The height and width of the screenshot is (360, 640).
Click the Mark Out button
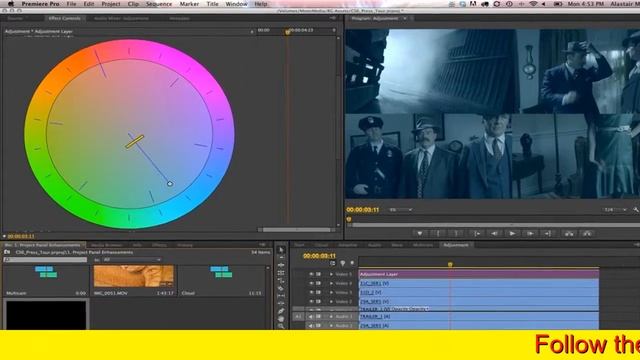[456, 233]
